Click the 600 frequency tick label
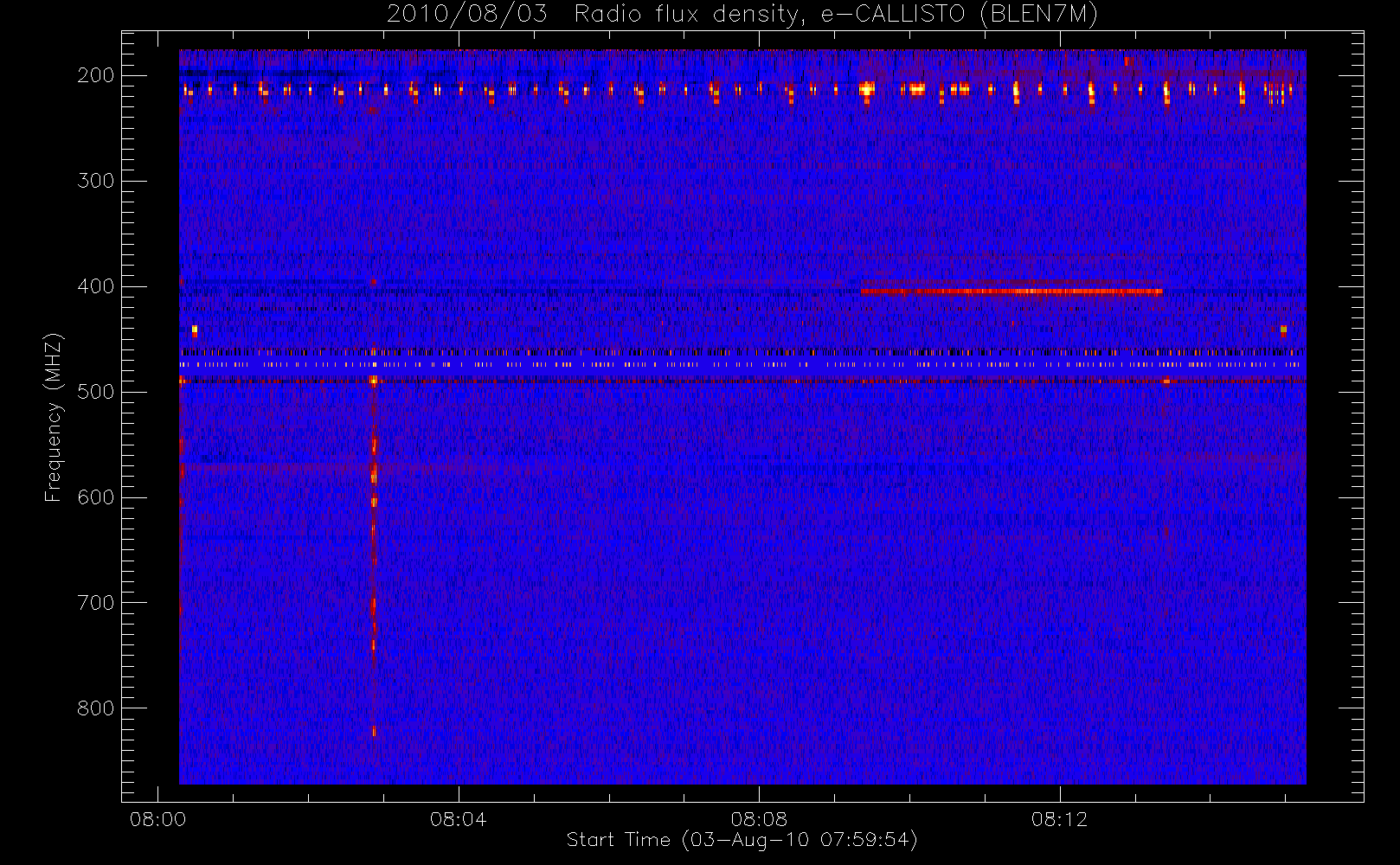 point(96,497)
